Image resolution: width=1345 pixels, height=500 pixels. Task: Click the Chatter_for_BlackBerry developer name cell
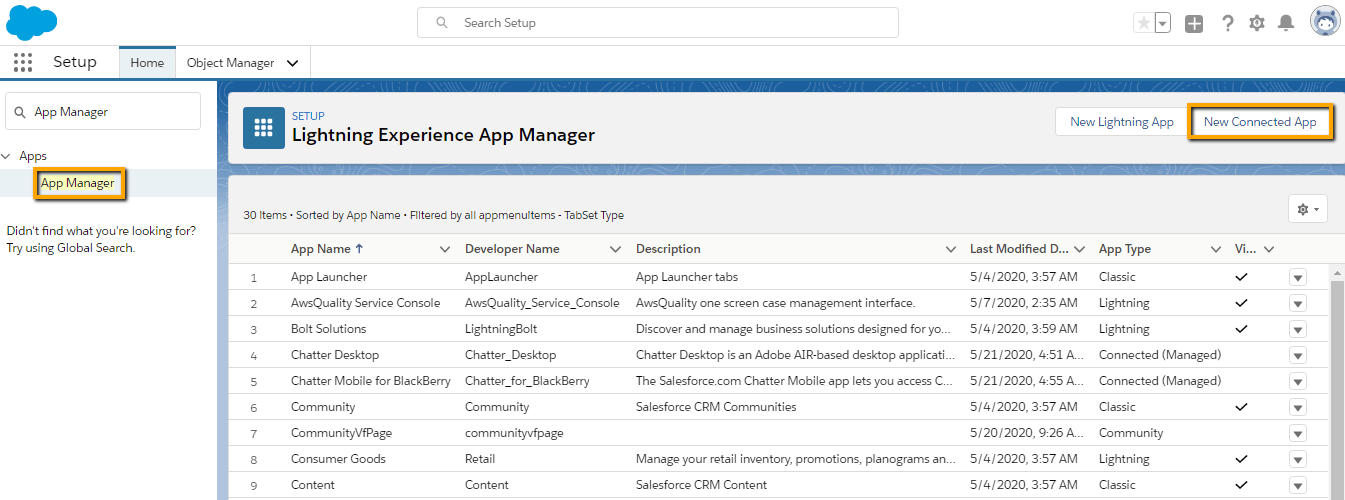[x=527, y=381]
